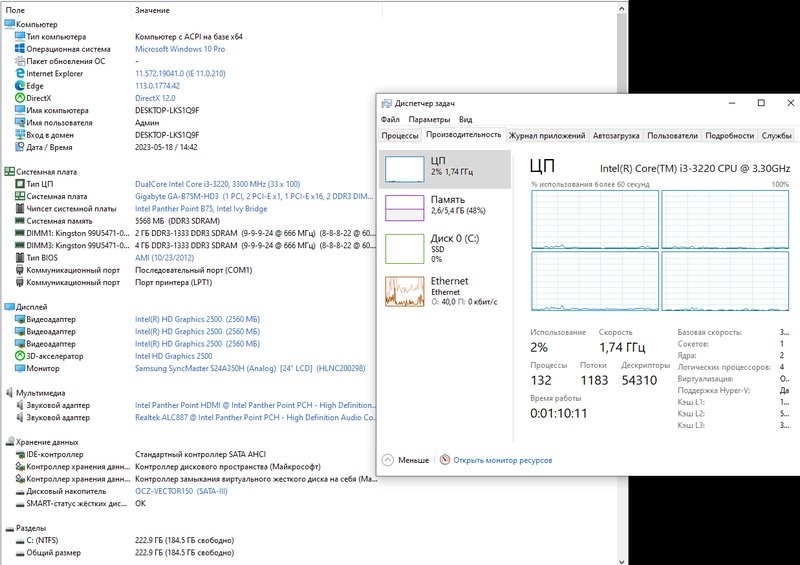Click the DESKTOP-LKS1Q9F value beside Имя компьютера
This screenshot has width=800, height=565.
click(167, 110)
